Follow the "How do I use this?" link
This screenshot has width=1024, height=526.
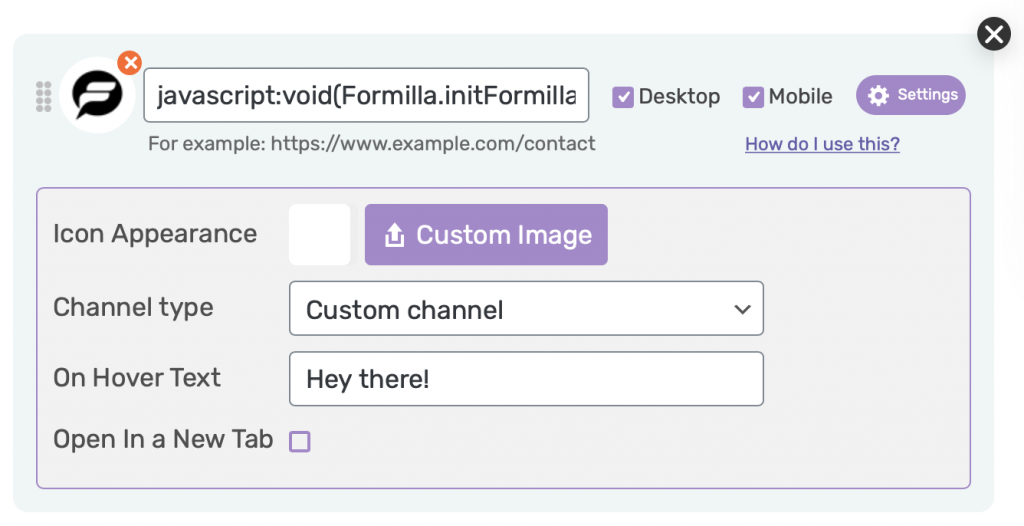pyautogui.click(x=822, y=144)
